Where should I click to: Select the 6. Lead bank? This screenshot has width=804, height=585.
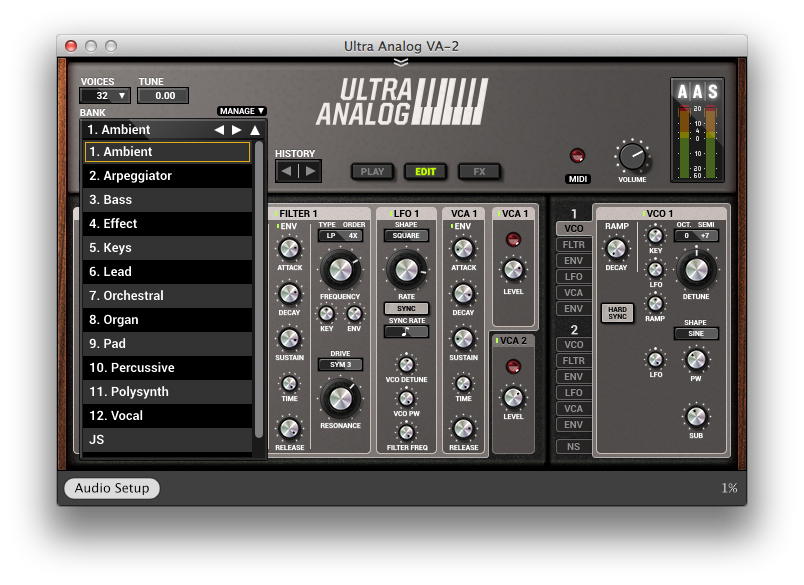pos(168,272)
